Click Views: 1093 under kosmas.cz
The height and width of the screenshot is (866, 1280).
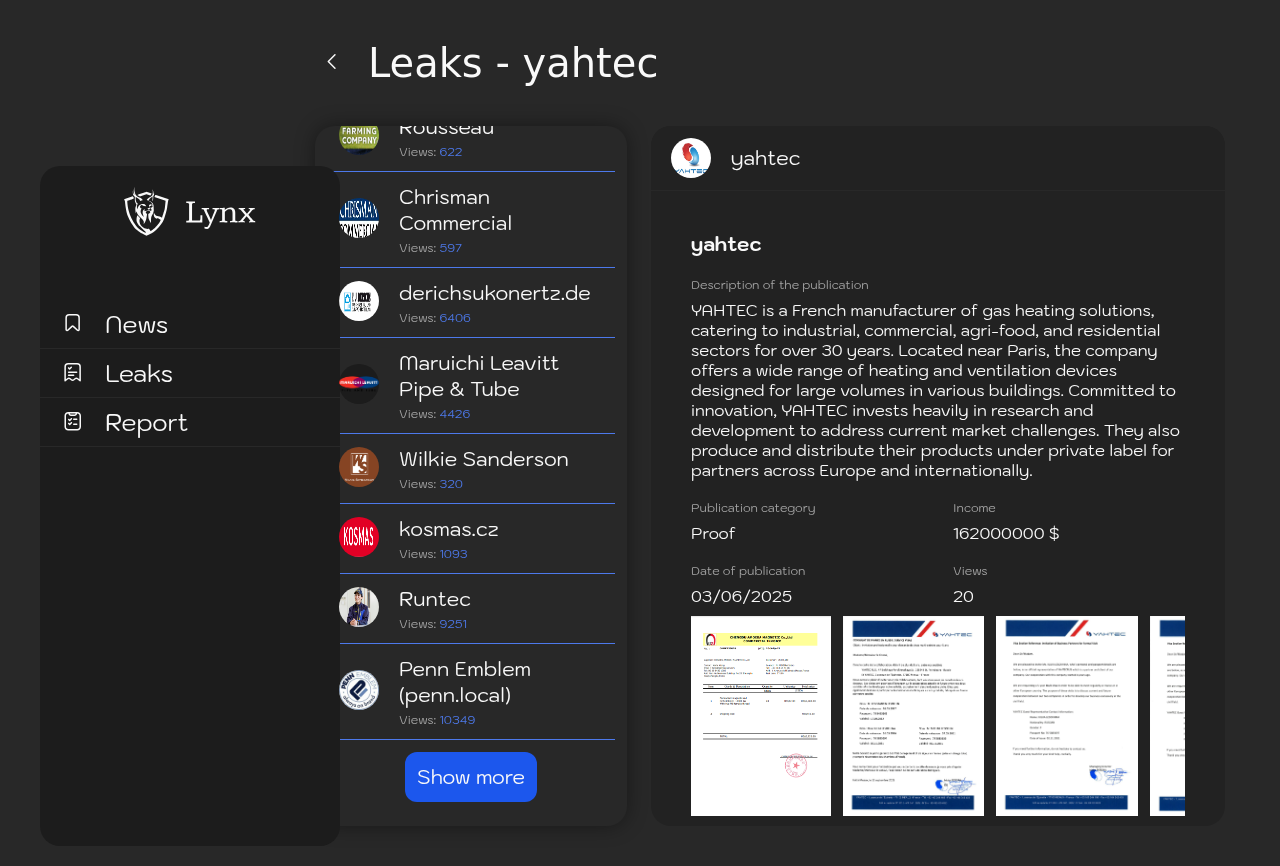click(433, 554)
